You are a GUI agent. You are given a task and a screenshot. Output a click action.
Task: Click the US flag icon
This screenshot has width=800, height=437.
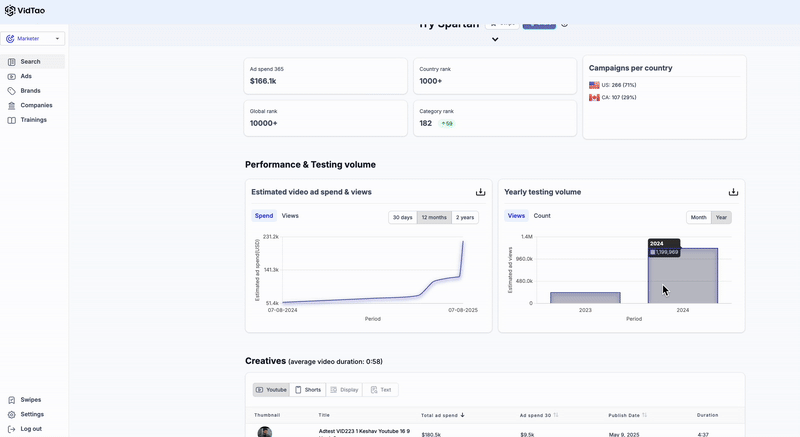point(594,85)
